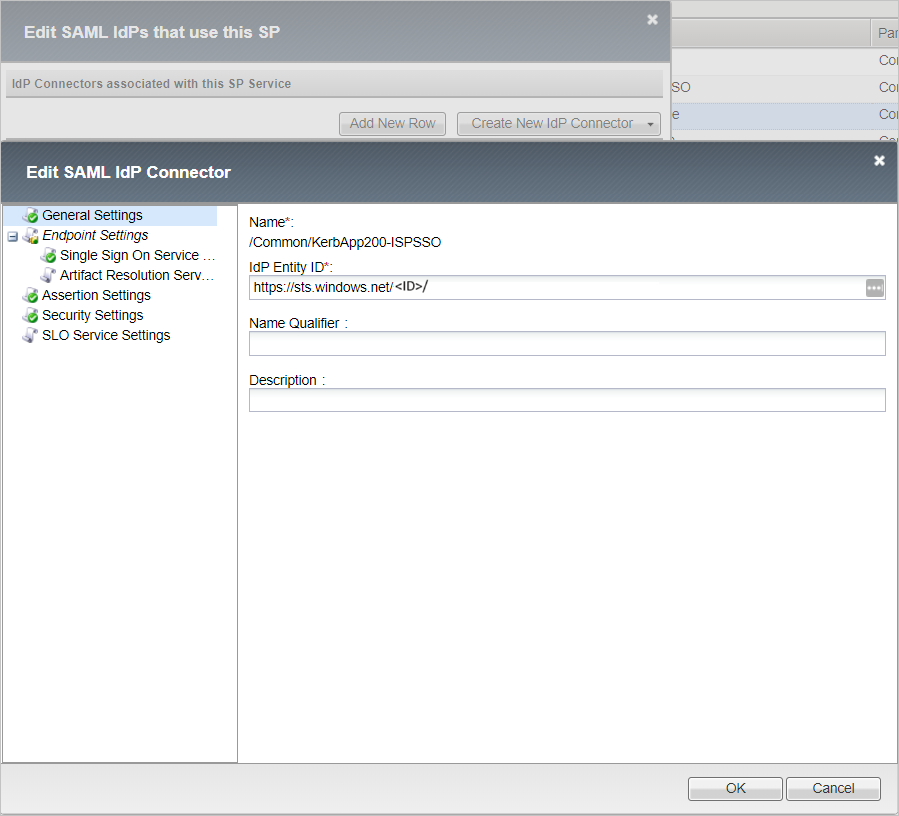Open Single Sign On Service settings
The width and height of the screenshot is (899, 816).
tap(138, 256)
